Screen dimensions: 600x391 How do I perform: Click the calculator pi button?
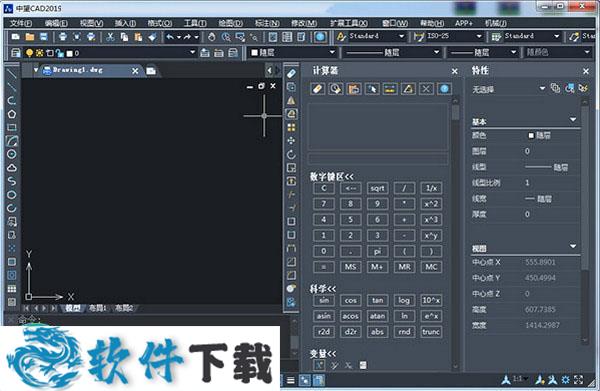[x=377, y=251]
